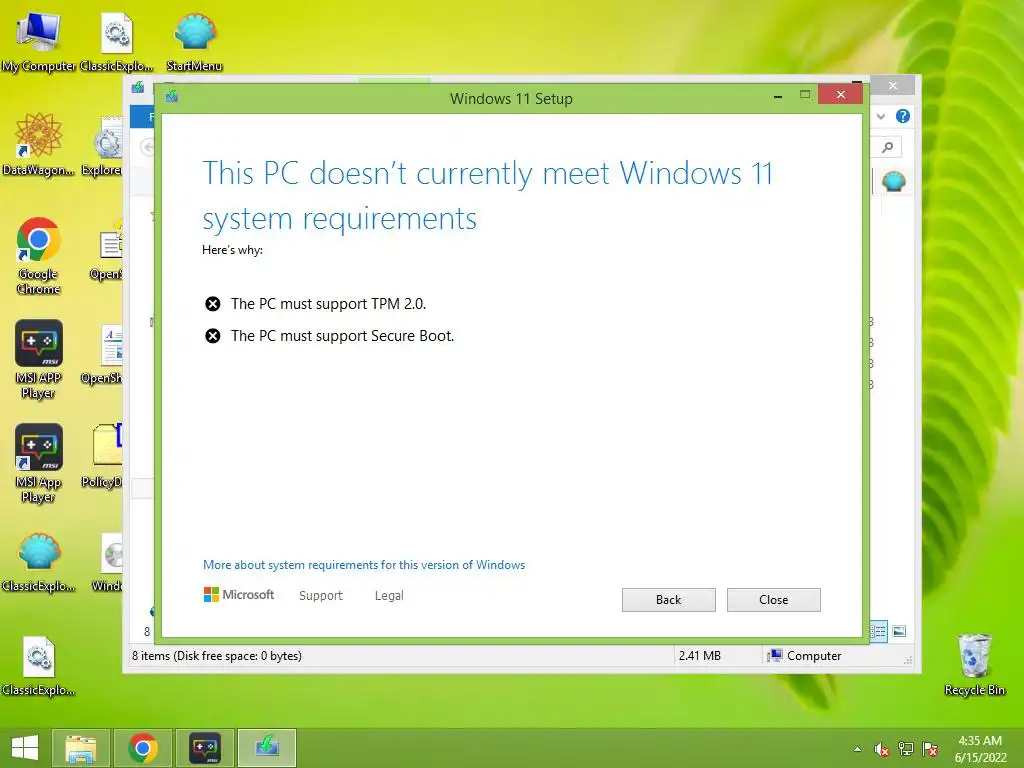The width and height of the screenshot is (1024, 768).
Task: Click 2.41 MB in status bar
Action: coord(699,656)
